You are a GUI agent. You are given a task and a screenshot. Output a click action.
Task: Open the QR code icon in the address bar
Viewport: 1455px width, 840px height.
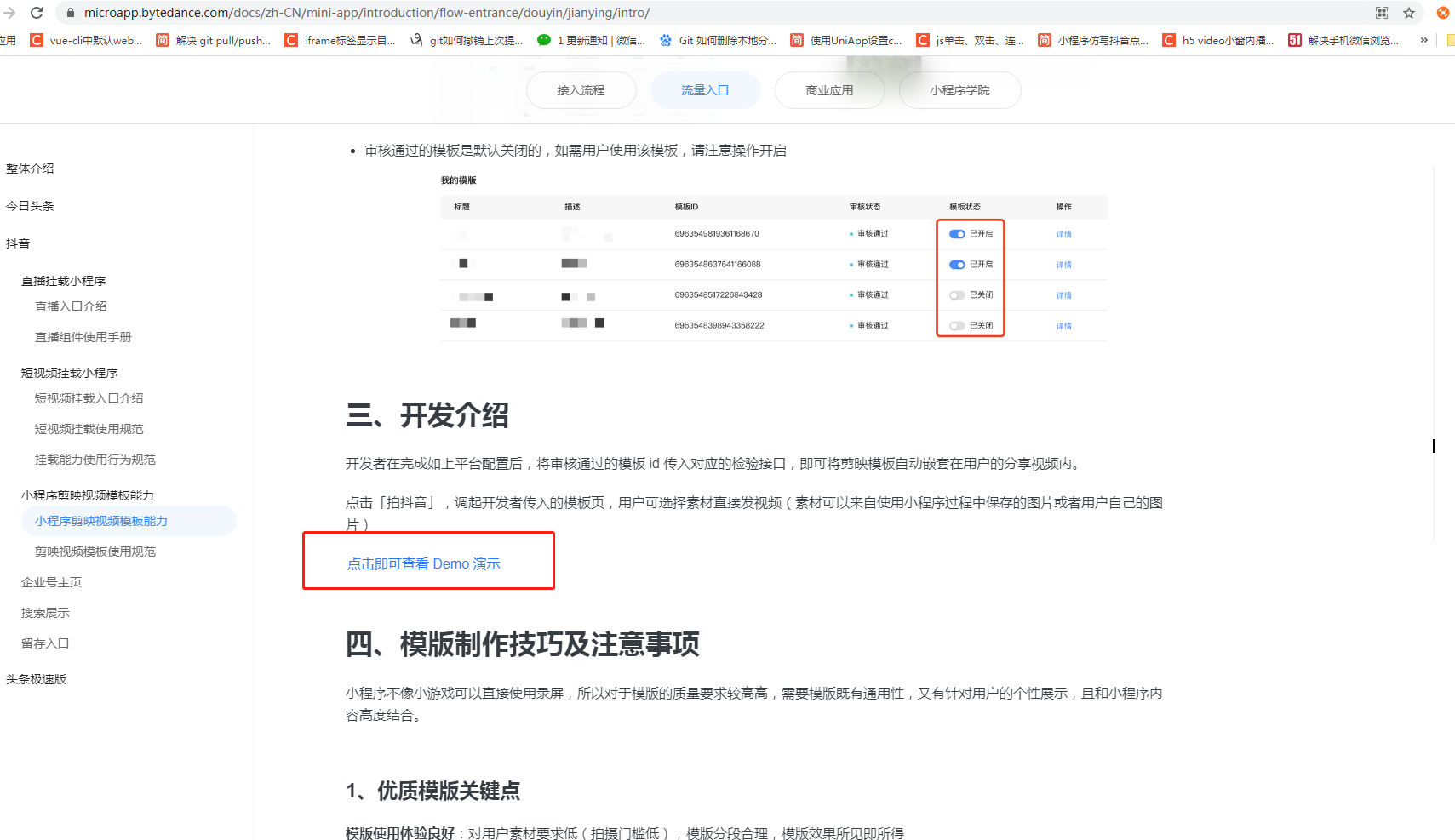click(x=1382, y=13)
